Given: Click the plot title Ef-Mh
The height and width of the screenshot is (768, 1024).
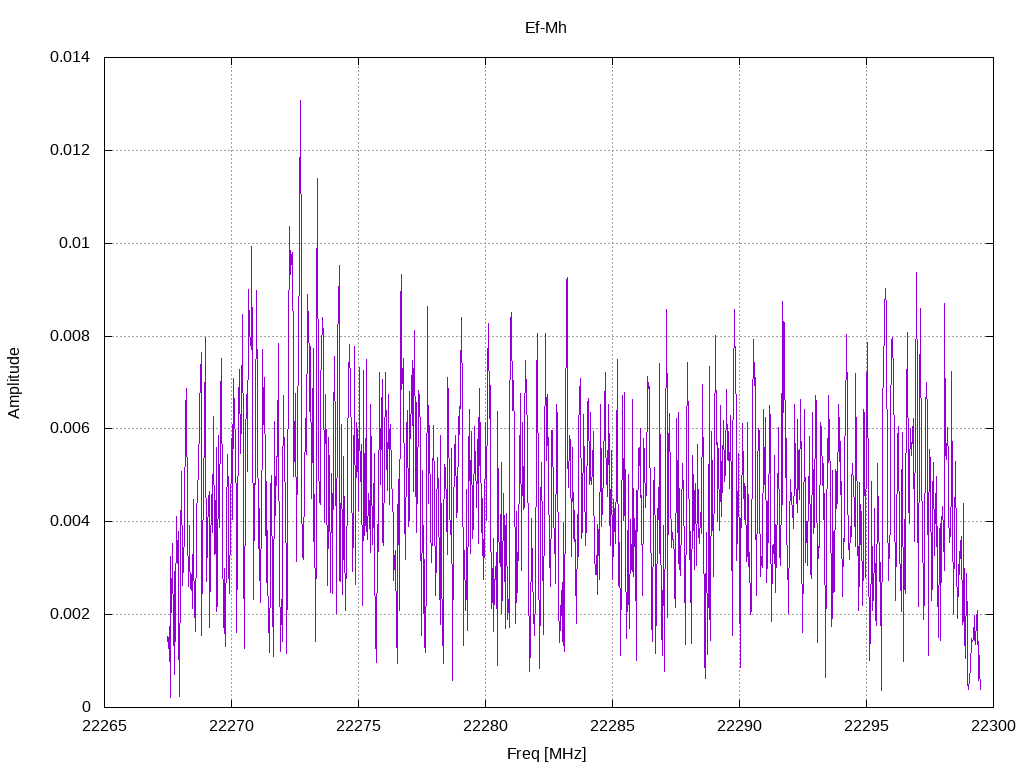Looking at the screenshot, I should click(x=545, y=28).
